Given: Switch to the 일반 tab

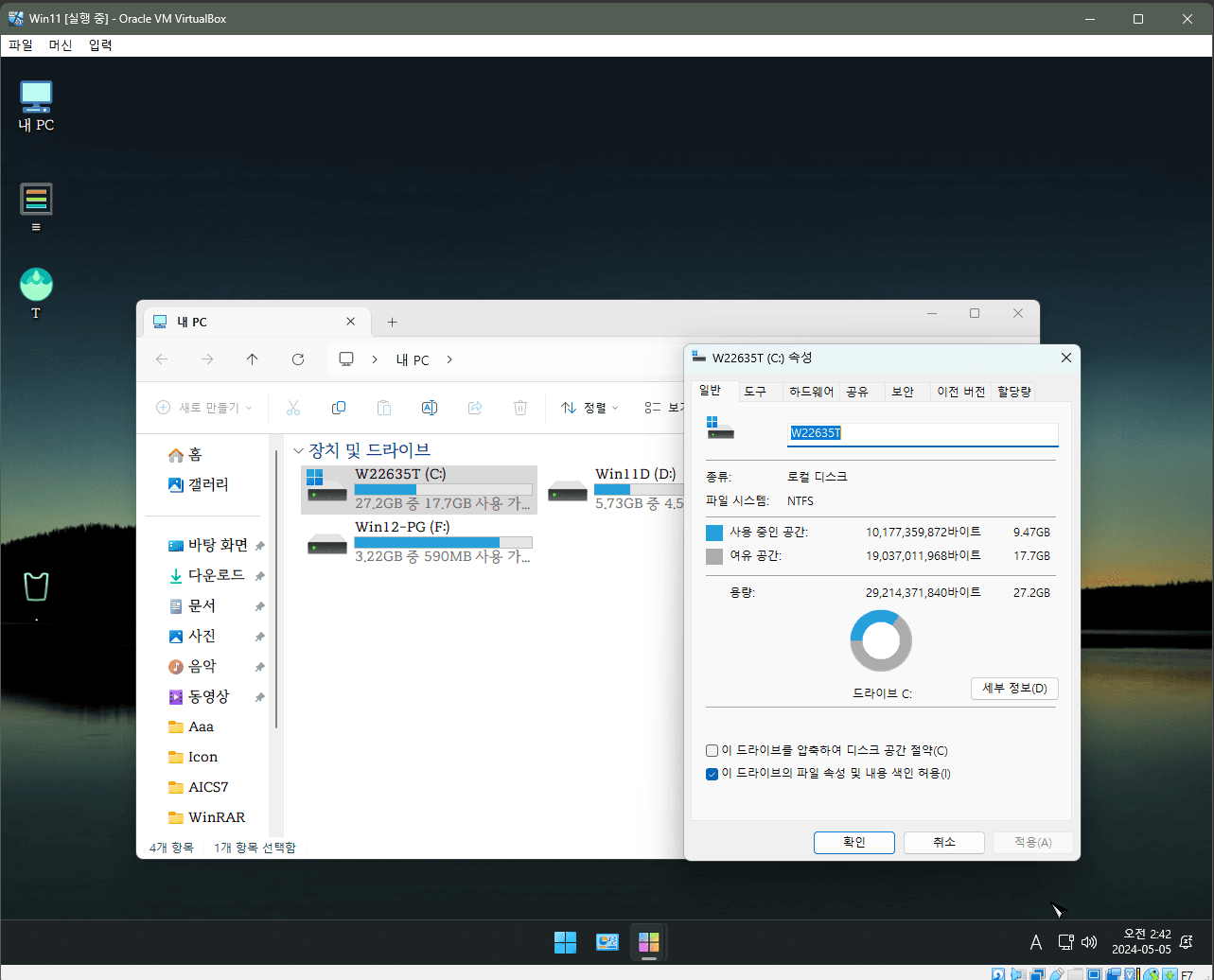Looking at the screenshot, I should click(x=710, y=391).
